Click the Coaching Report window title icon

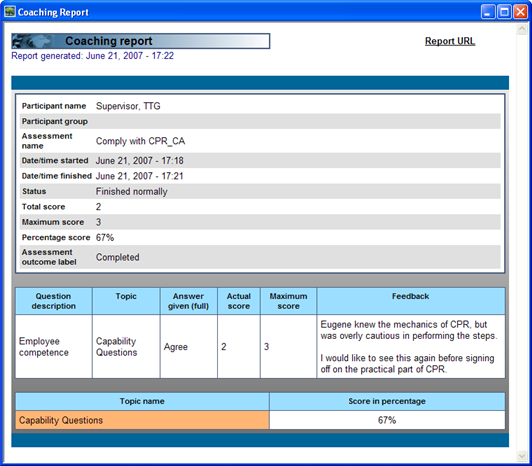coord(10,12)
